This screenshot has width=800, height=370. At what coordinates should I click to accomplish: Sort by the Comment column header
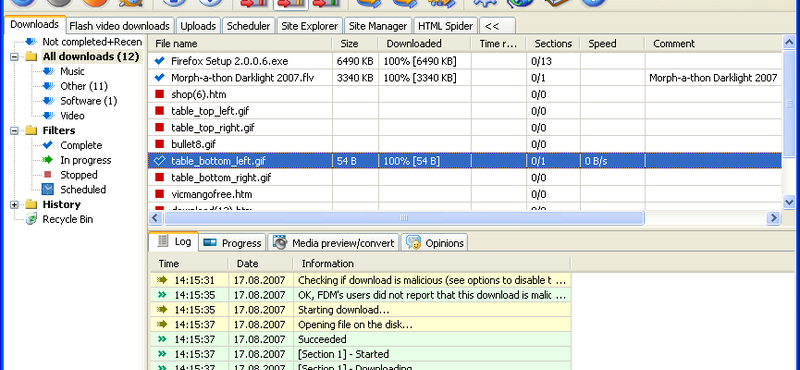click(713, 44)
